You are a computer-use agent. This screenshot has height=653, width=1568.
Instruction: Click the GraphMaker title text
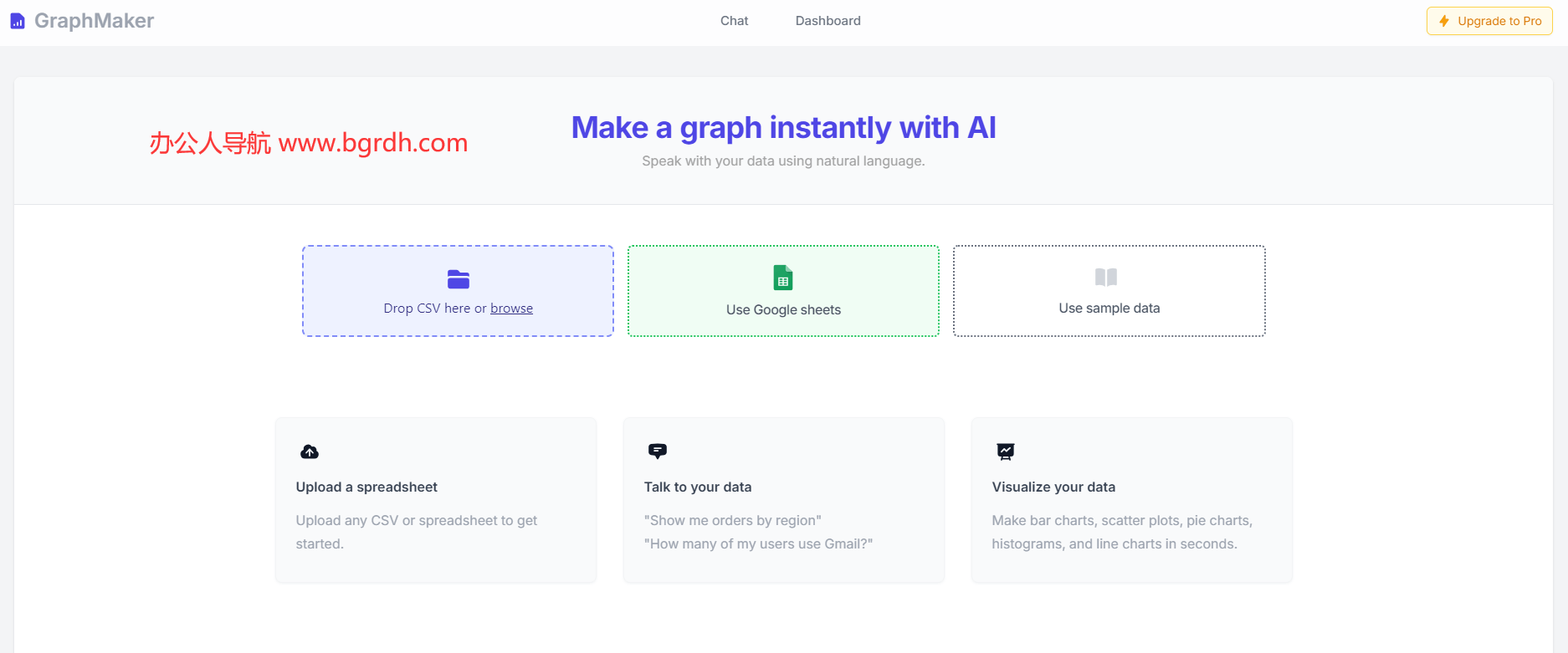pos(94,20)
